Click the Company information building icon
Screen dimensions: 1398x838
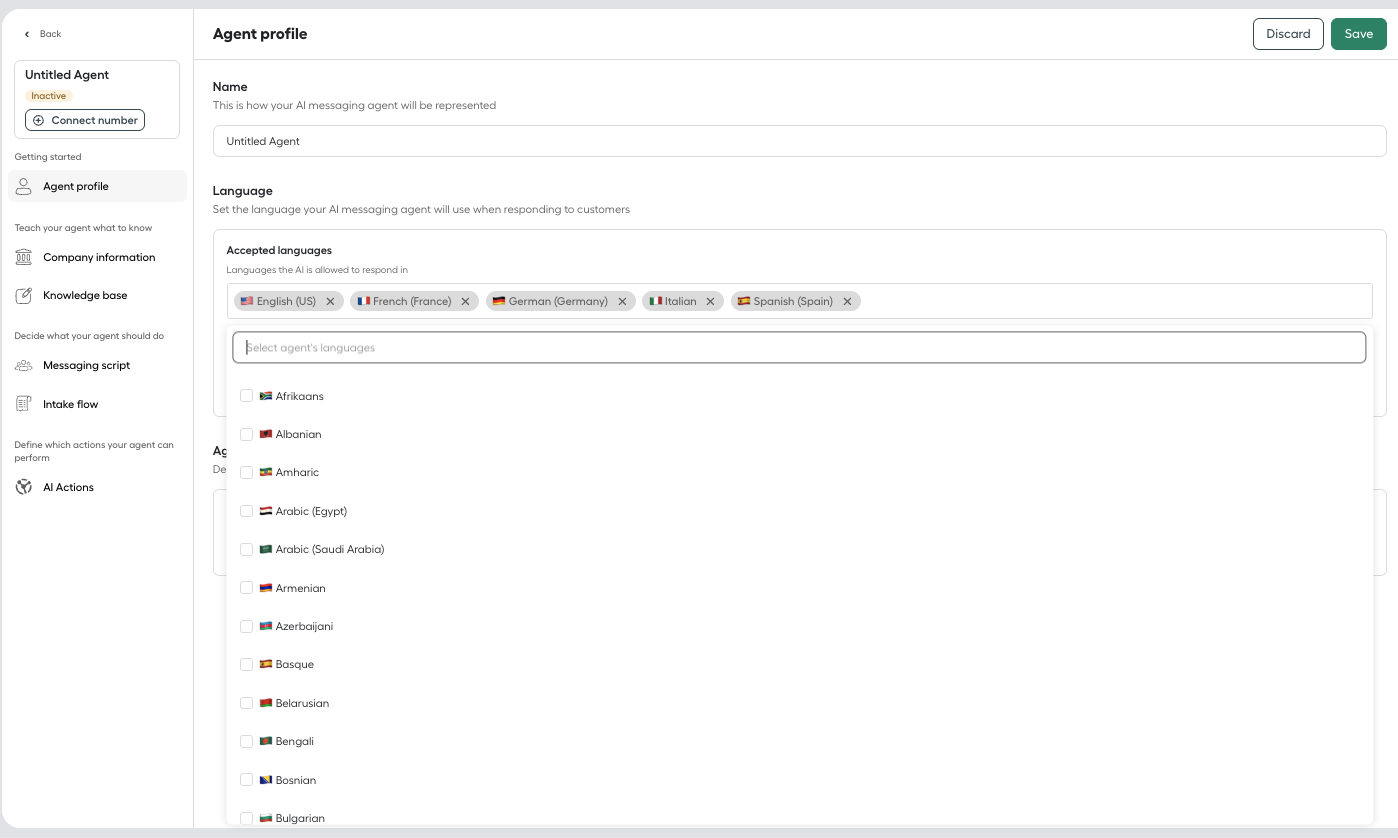(24, 257)
